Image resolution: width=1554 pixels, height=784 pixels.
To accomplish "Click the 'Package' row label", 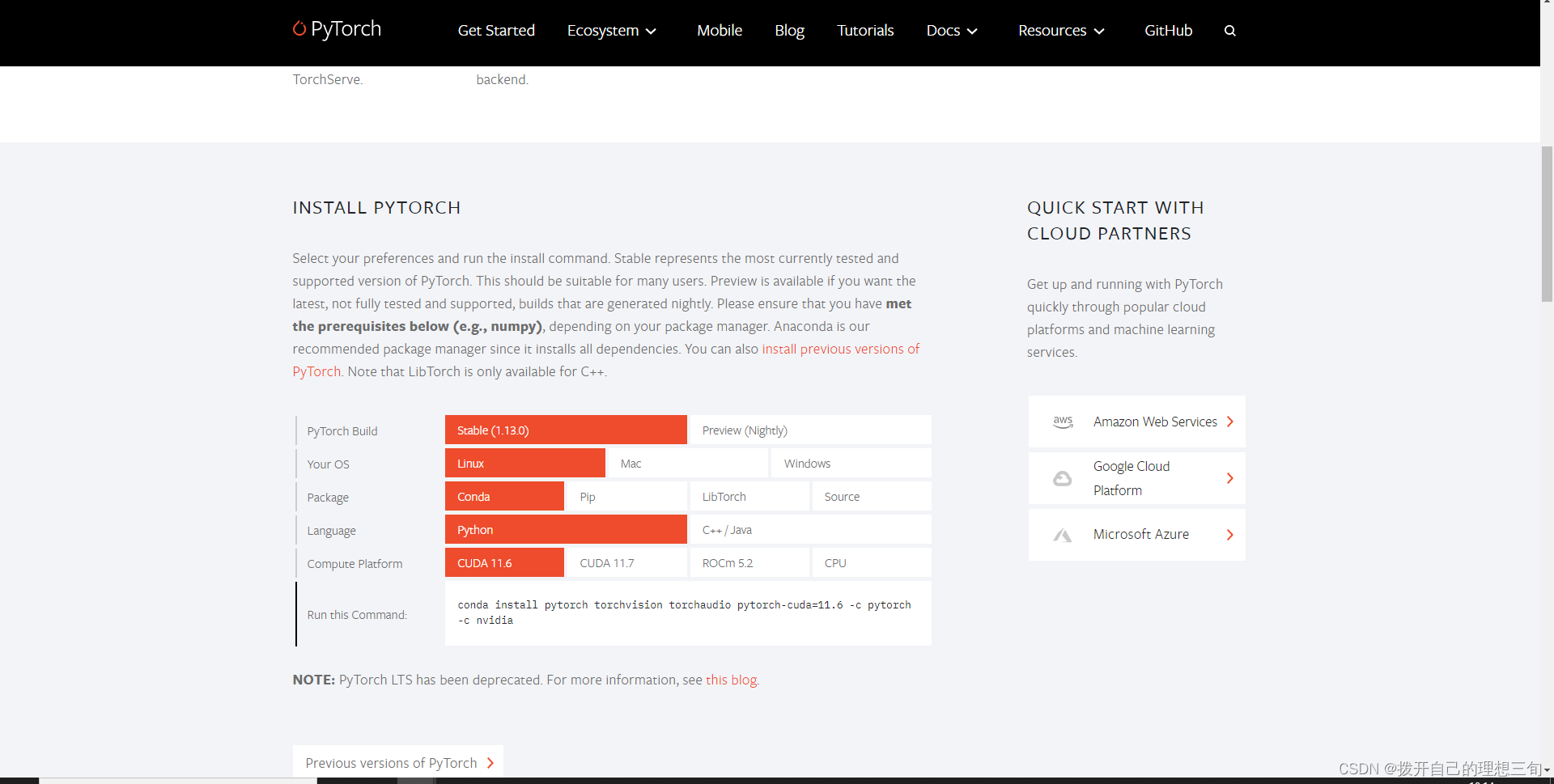I will pos(328,498).
